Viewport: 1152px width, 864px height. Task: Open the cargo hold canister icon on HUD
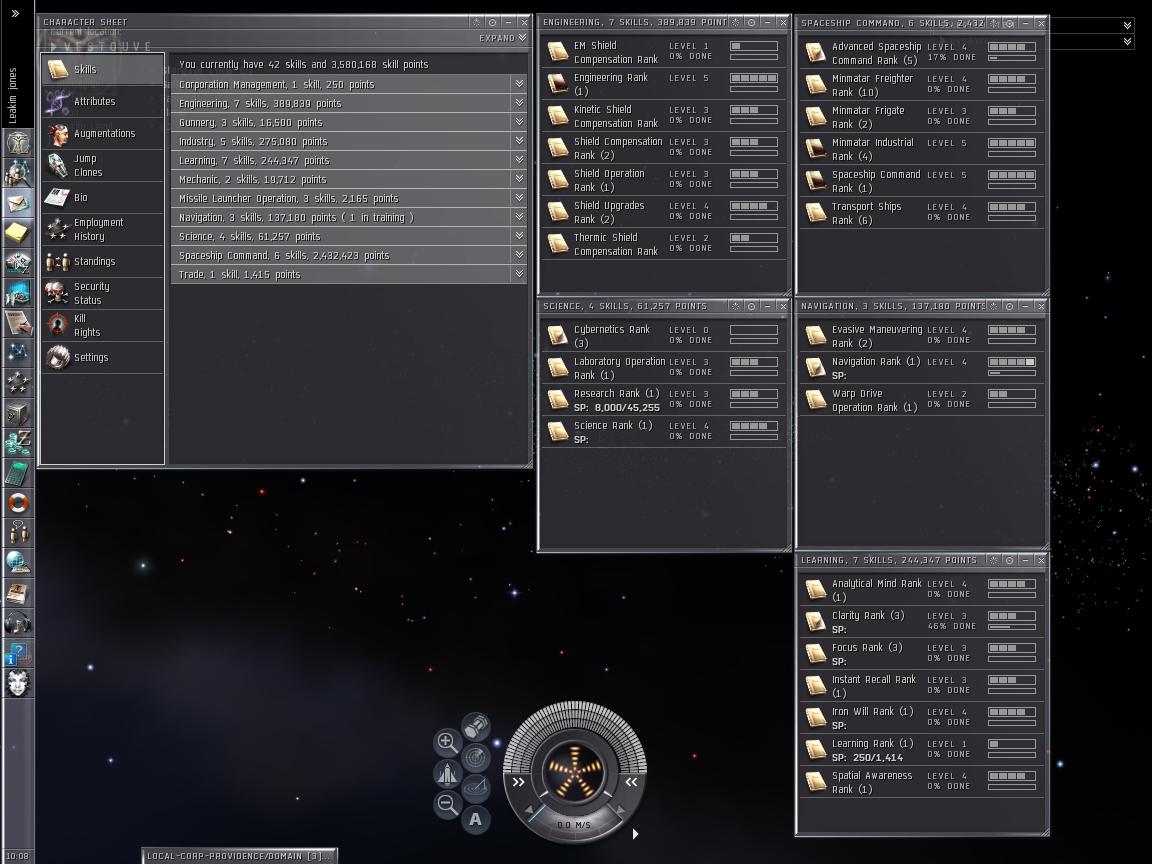pyautogui.click(x=476, y=727)
